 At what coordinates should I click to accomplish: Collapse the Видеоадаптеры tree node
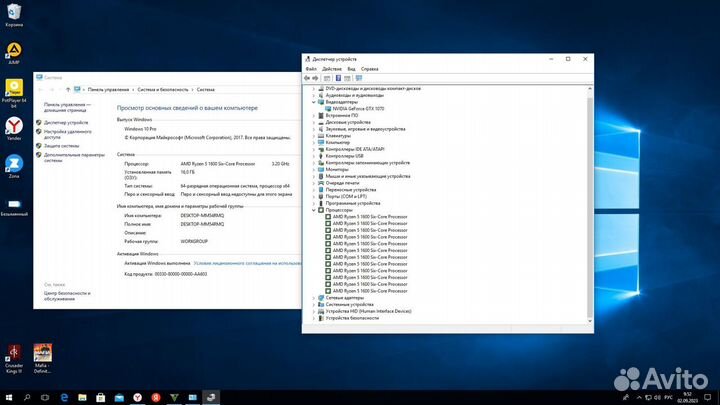pyautogui.click(x=315, y=101)
